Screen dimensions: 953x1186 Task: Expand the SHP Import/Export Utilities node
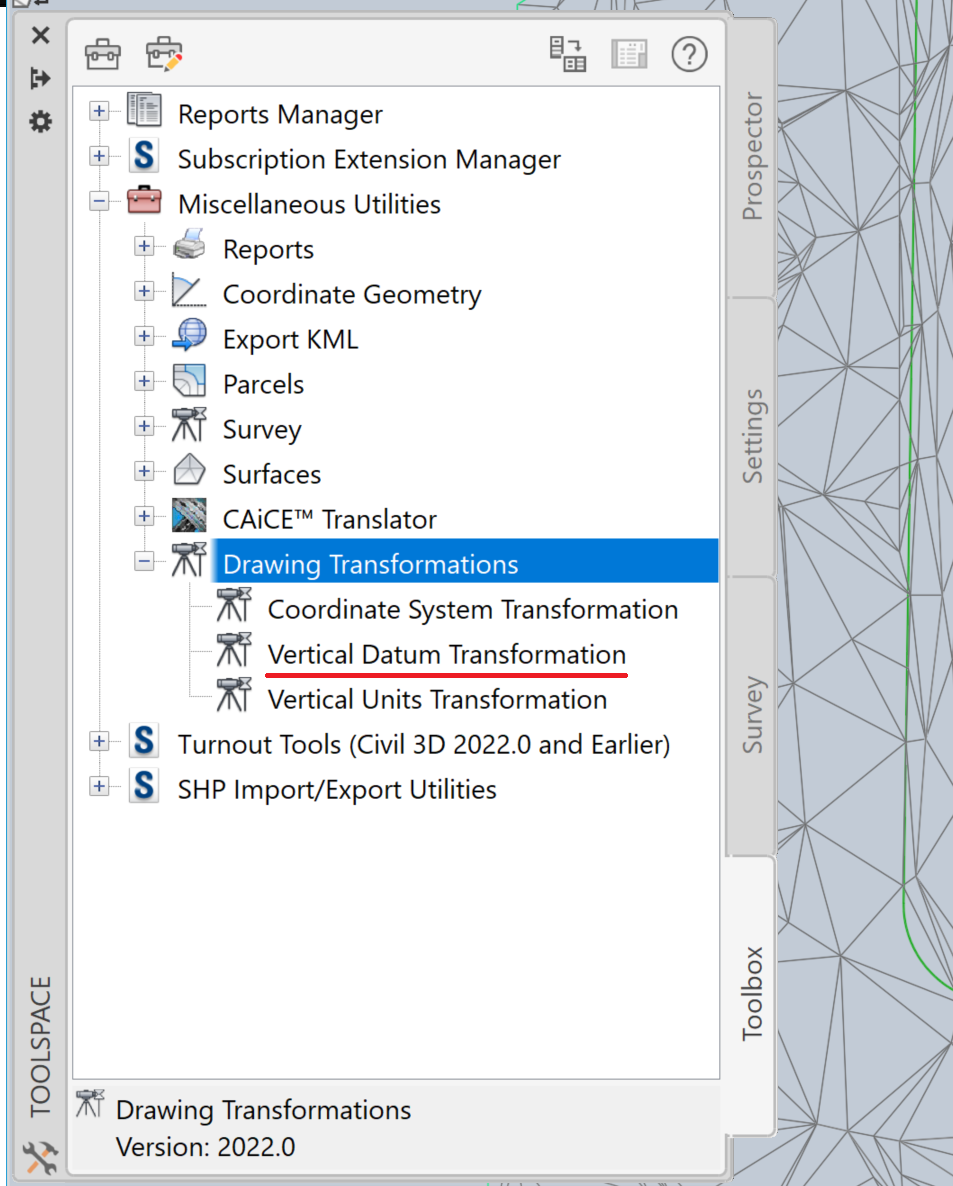coord(98,786)
